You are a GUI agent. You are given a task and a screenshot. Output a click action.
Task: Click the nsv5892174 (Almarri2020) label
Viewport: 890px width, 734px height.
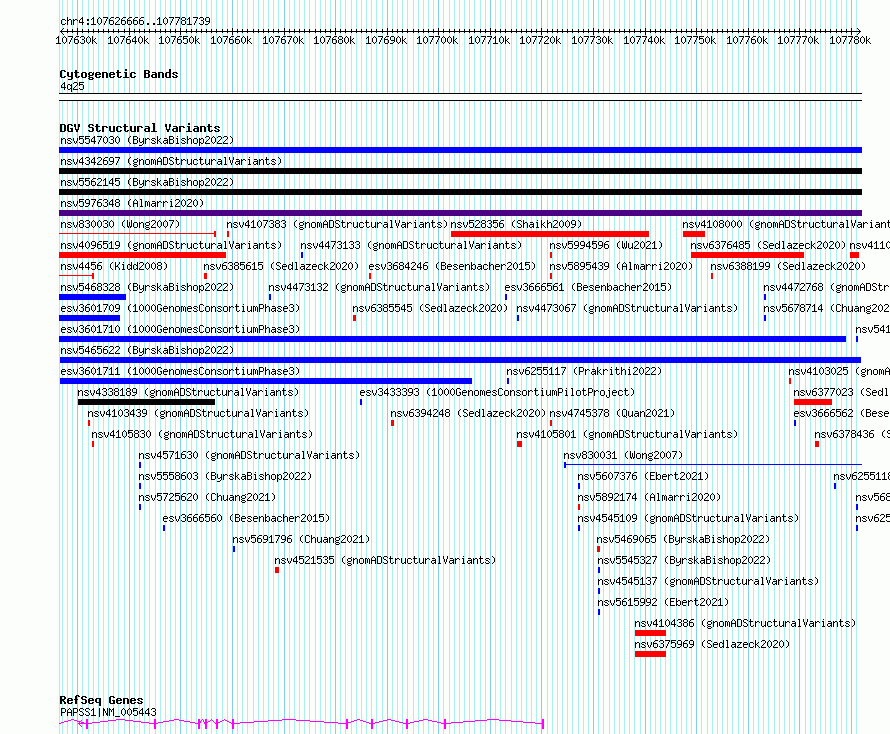point(649,497)
